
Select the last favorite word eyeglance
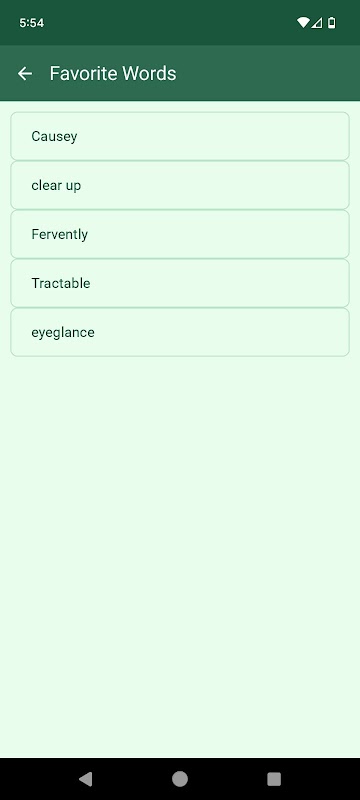pyautogui.click(x=180, y=332)
